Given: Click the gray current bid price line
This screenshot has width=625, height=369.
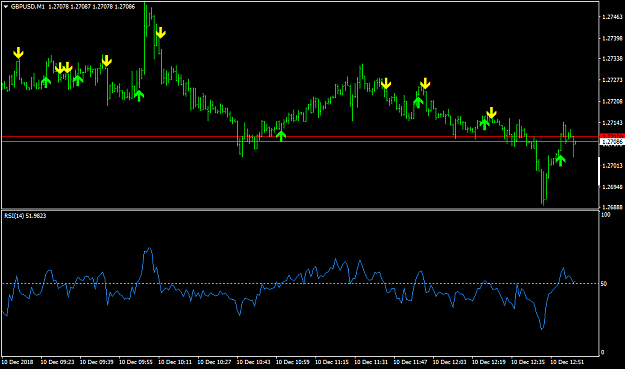Looking at the screenshot, I should pos(301,141).
